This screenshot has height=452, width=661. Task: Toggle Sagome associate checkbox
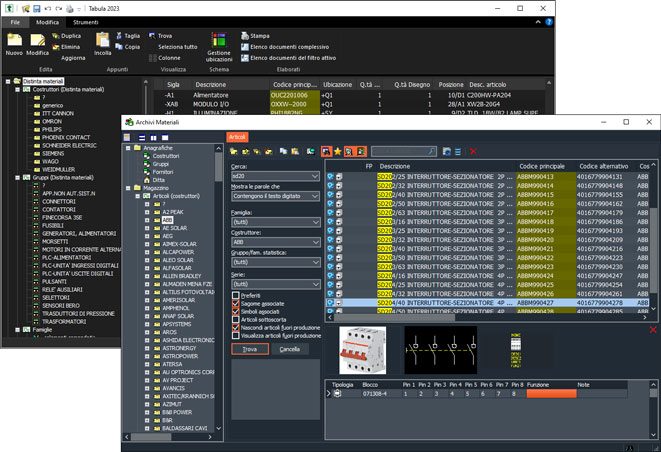point(236,304)
